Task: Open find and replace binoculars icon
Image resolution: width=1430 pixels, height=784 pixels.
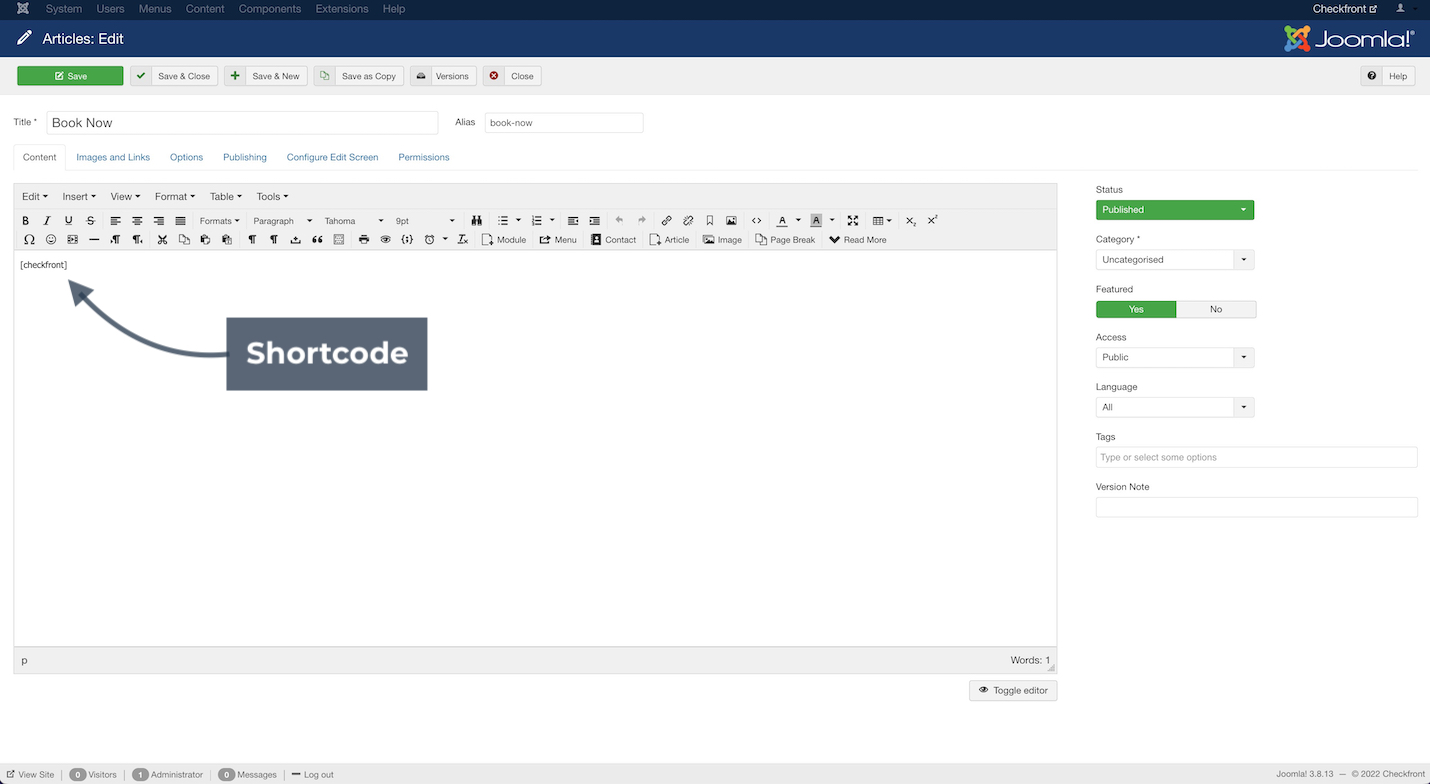Action: click(477, 221)
